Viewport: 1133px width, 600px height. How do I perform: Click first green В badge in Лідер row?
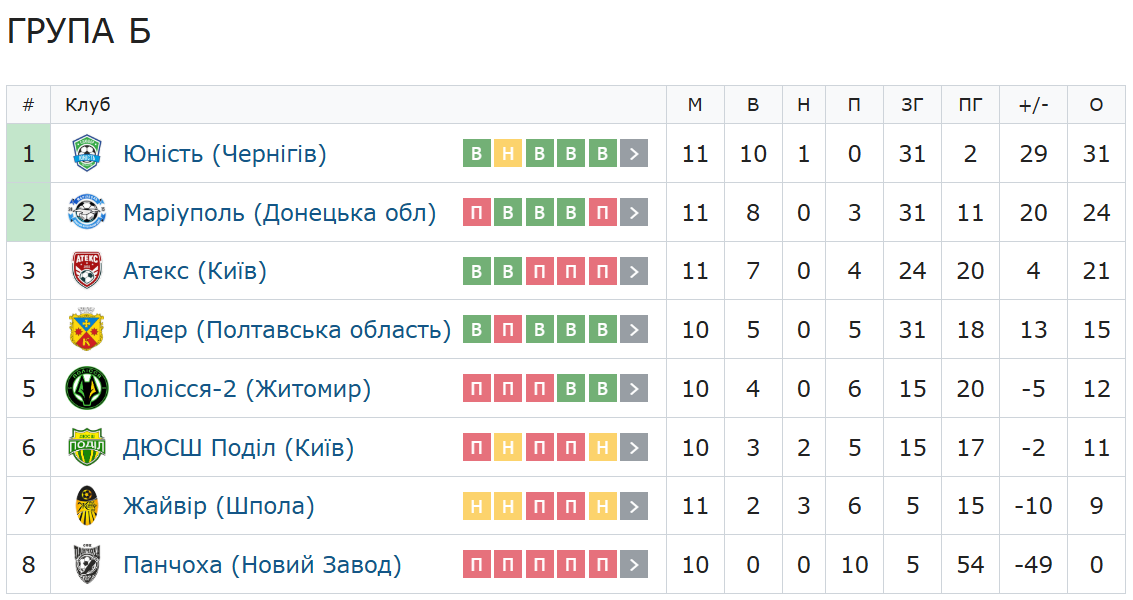tap(477, 330)
